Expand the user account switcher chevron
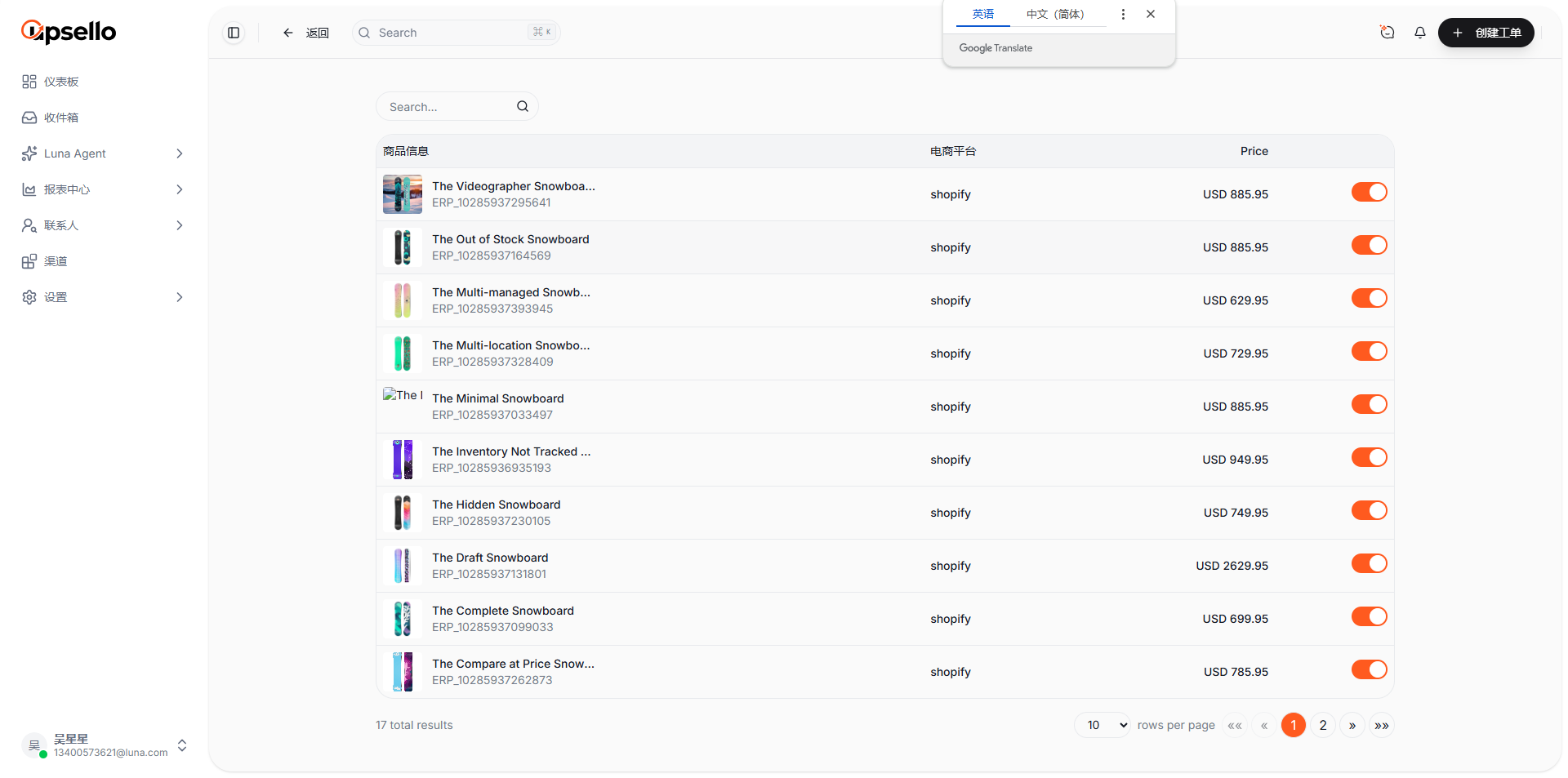This screenshot has width=1568, height=778. coord(182,745)
